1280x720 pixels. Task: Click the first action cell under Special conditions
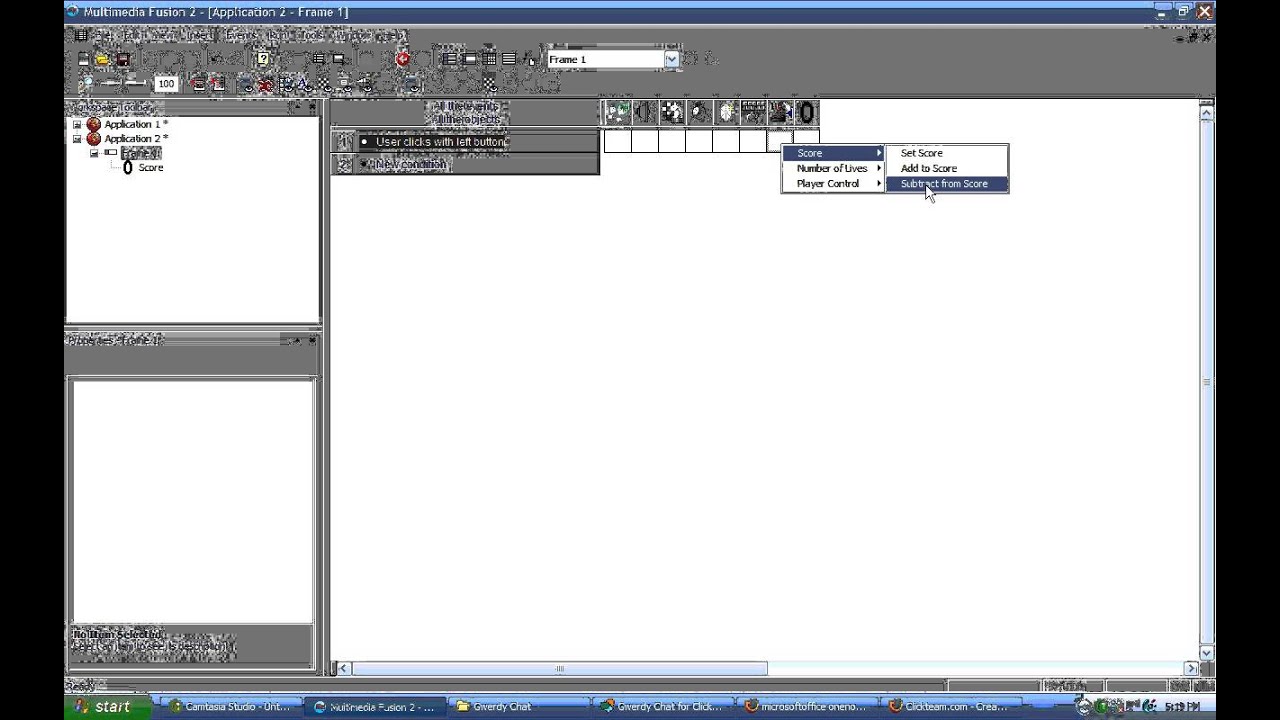coord(617,141)
